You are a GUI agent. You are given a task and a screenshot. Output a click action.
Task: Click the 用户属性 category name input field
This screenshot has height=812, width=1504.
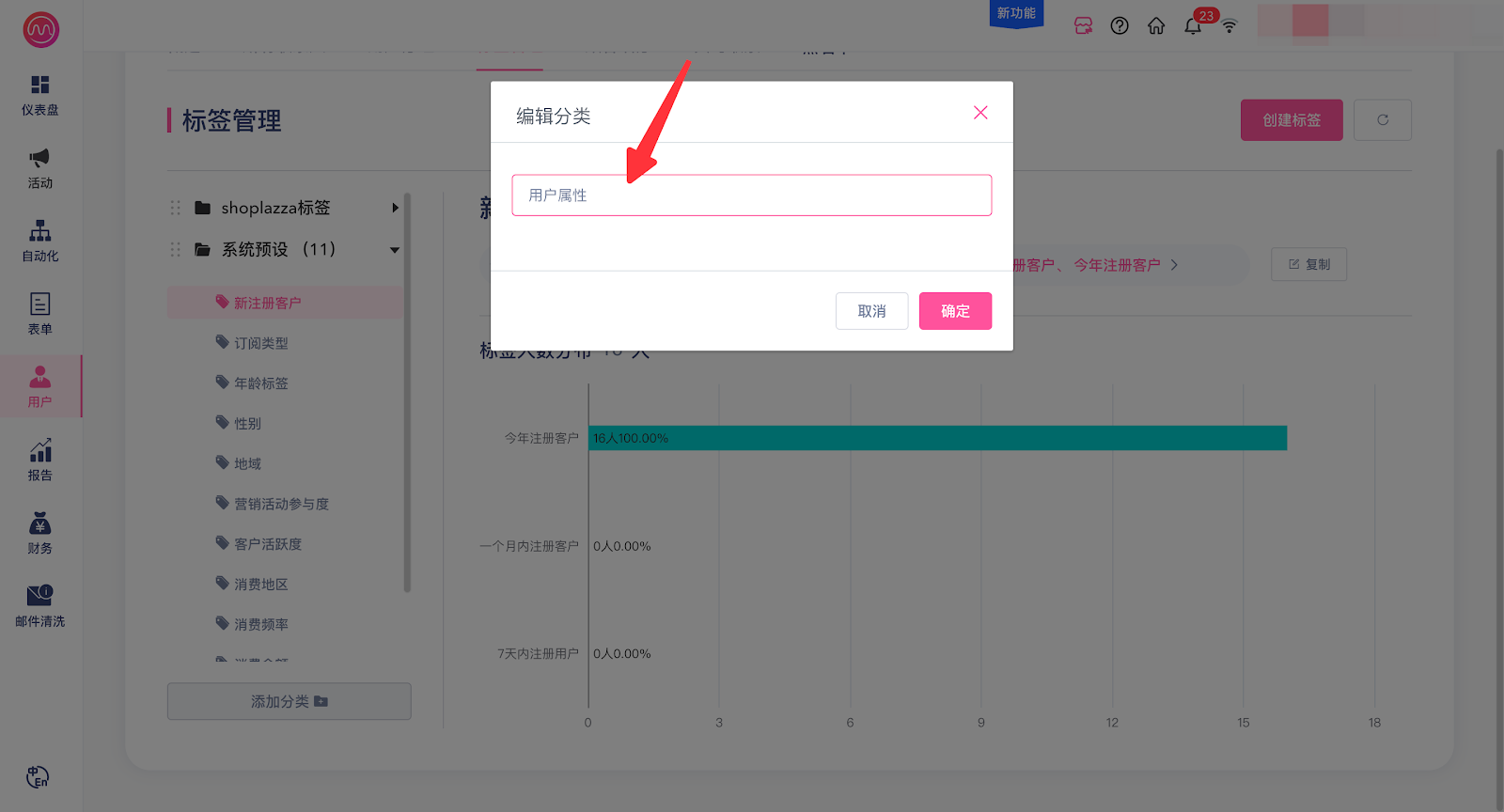point(752,195)
